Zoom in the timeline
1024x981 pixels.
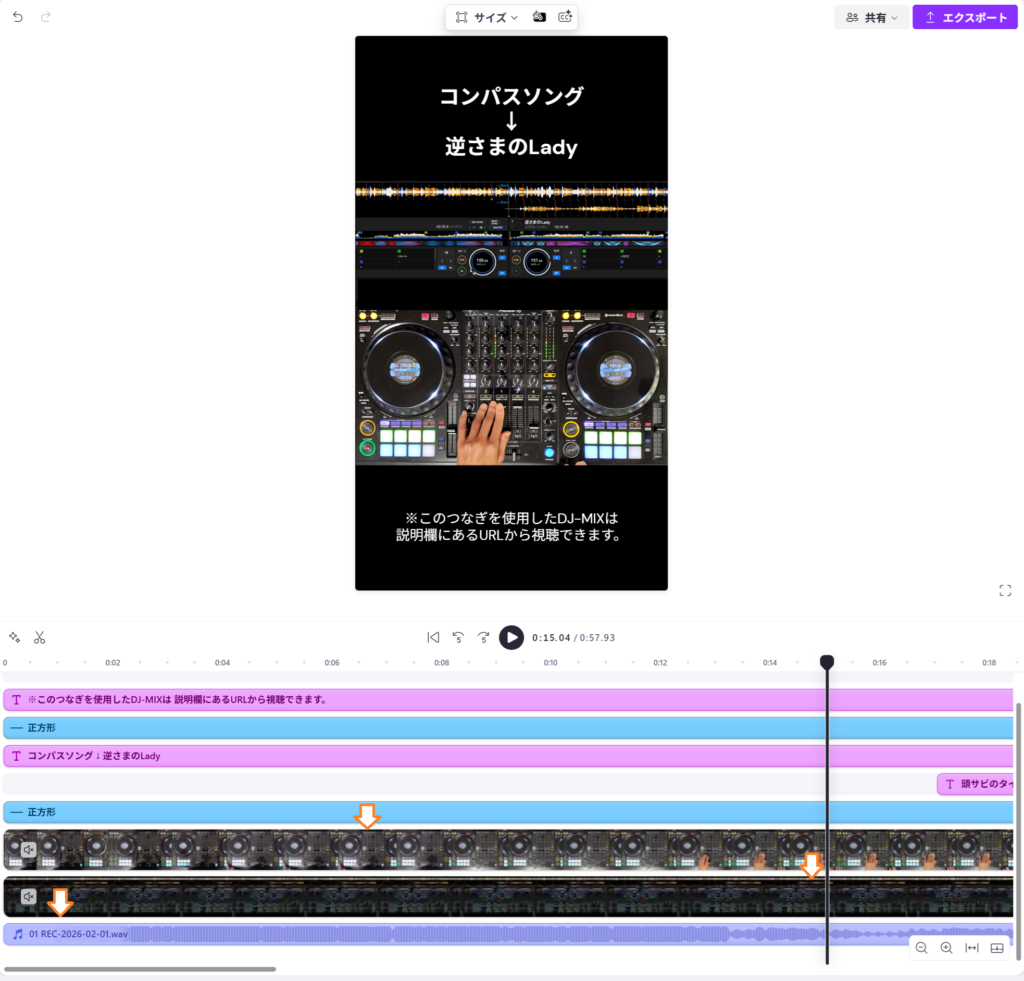[x=946, y=948]
